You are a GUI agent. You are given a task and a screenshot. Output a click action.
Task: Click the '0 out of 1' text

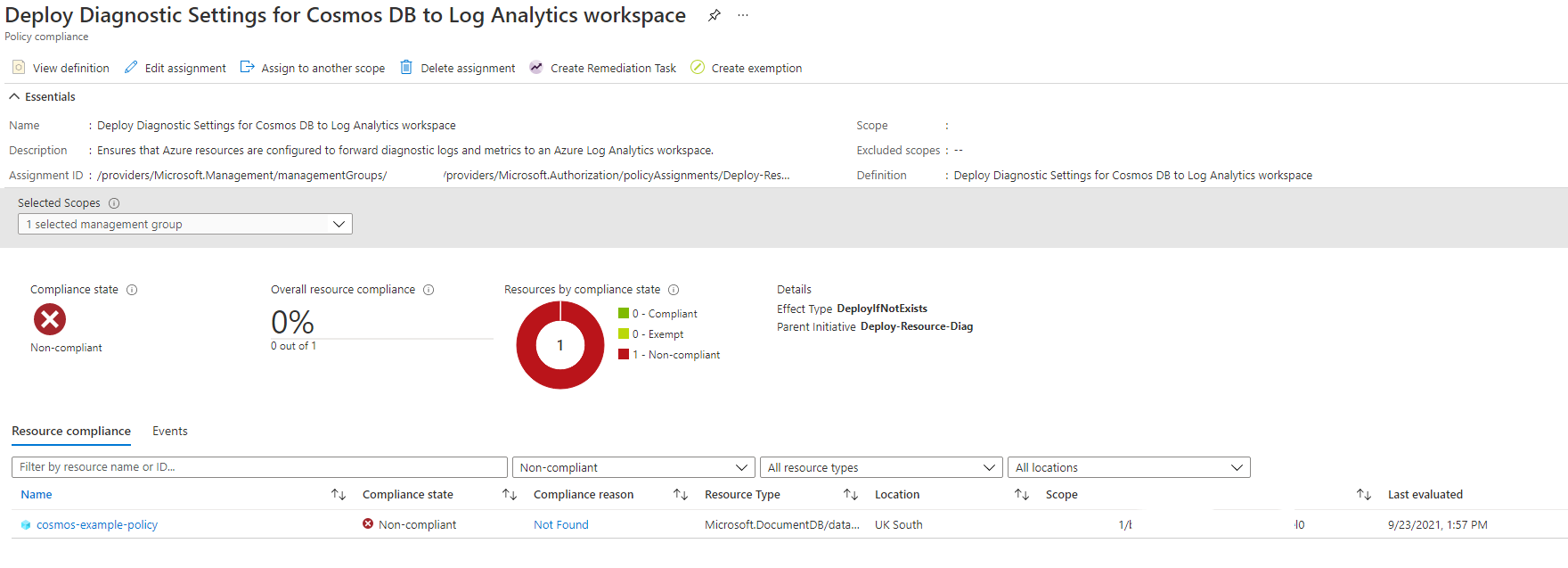click(294, 346)
